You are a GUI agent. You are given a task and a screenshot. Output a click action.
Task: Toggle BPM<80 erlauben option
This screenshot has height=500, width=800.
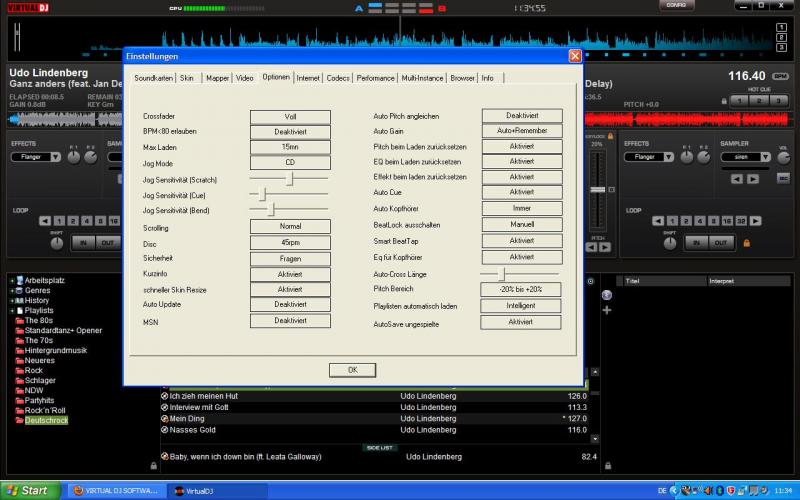(290, 132)
